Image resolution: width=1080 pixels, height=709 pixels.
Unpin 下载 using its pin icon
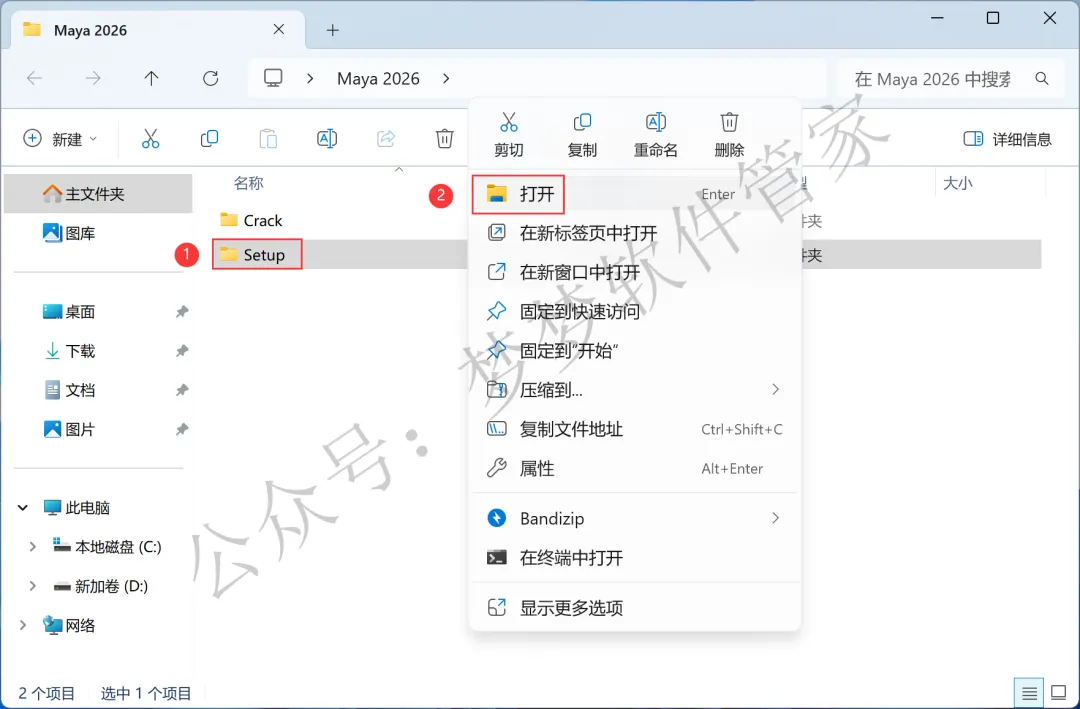click(x=181, y=351)
